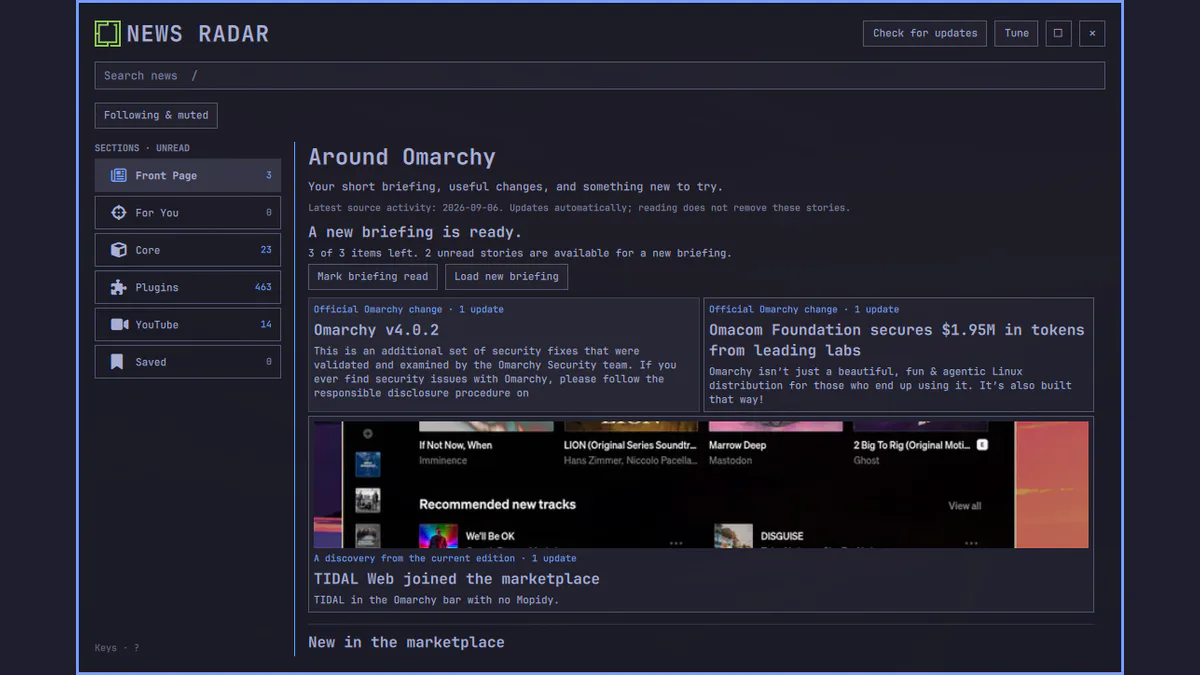Click 'A new briefing is ready.' text
The image size is (1200, 675).
pyautogui.click(x=415, y=232)
